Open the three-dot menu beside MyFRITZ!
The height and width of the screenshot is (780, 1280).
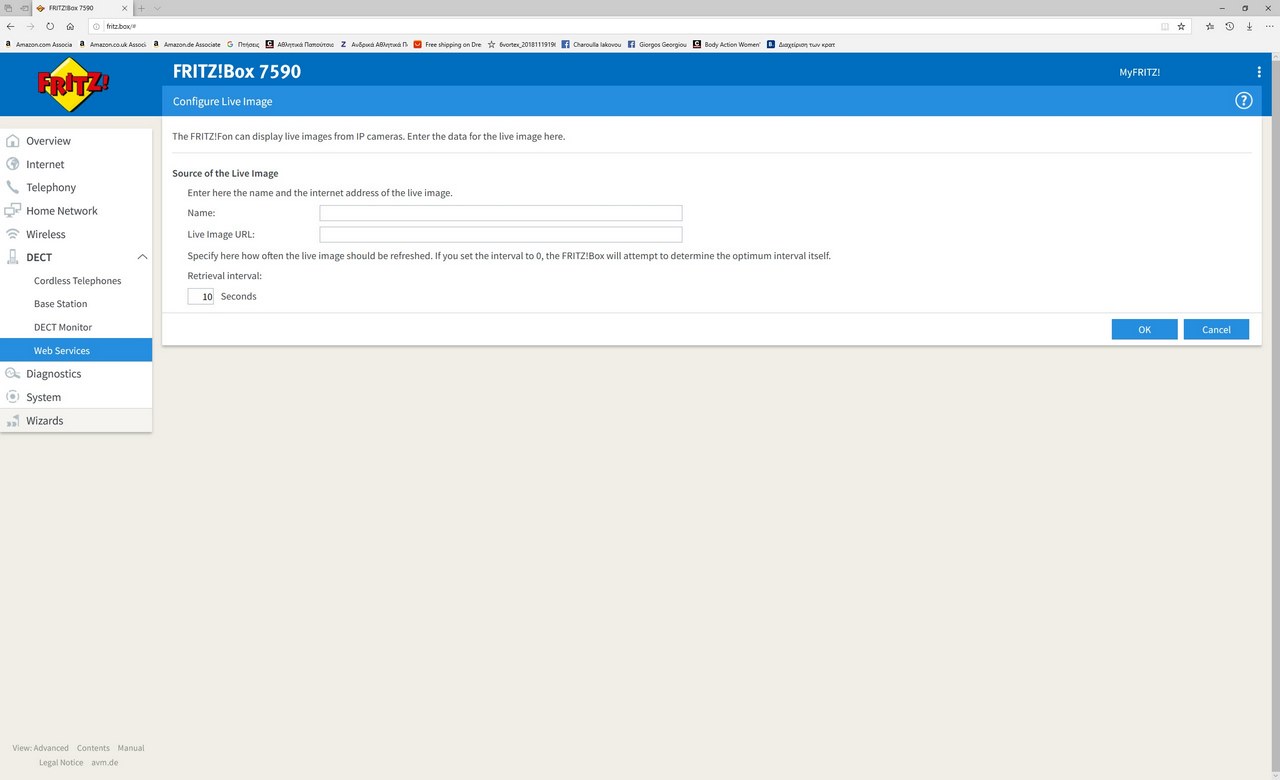coord(1259,72)
